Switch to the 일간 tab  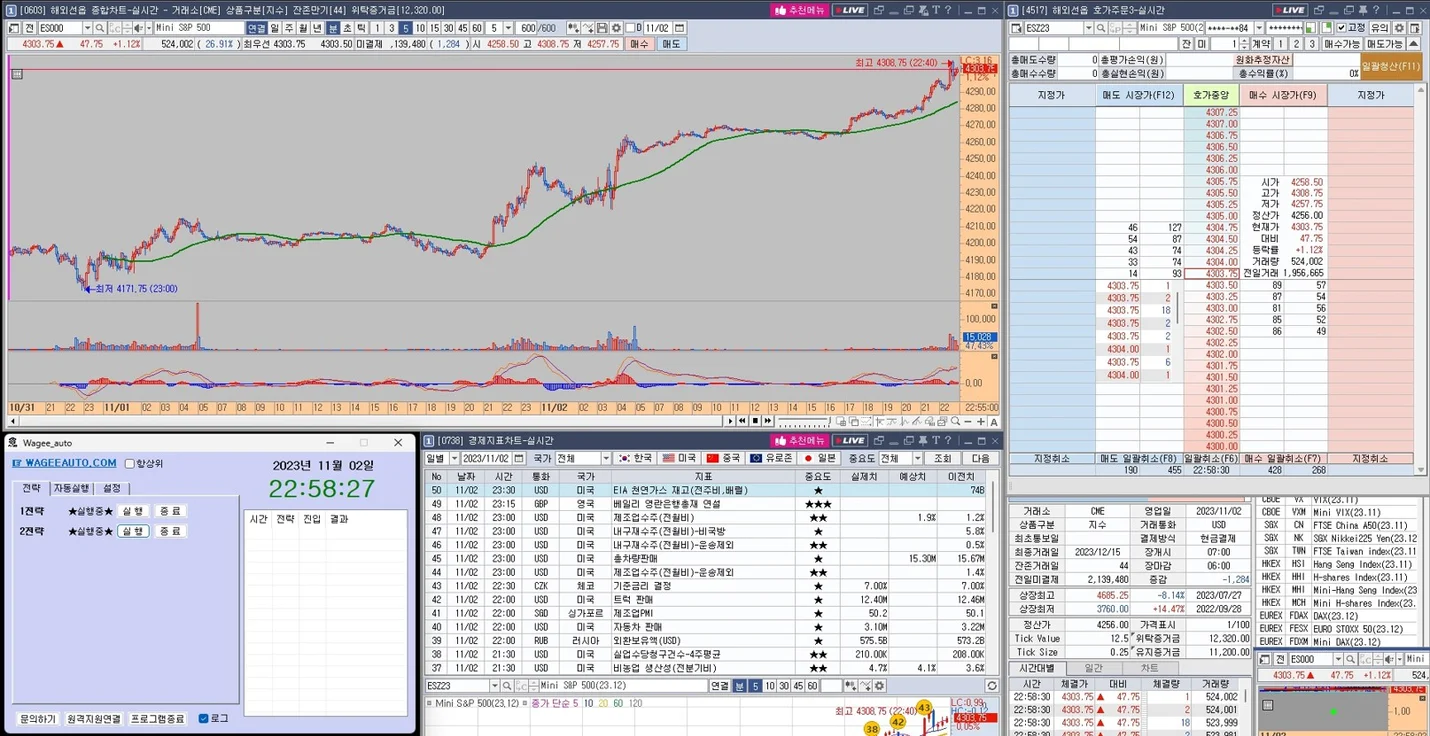click(1094, 667)
